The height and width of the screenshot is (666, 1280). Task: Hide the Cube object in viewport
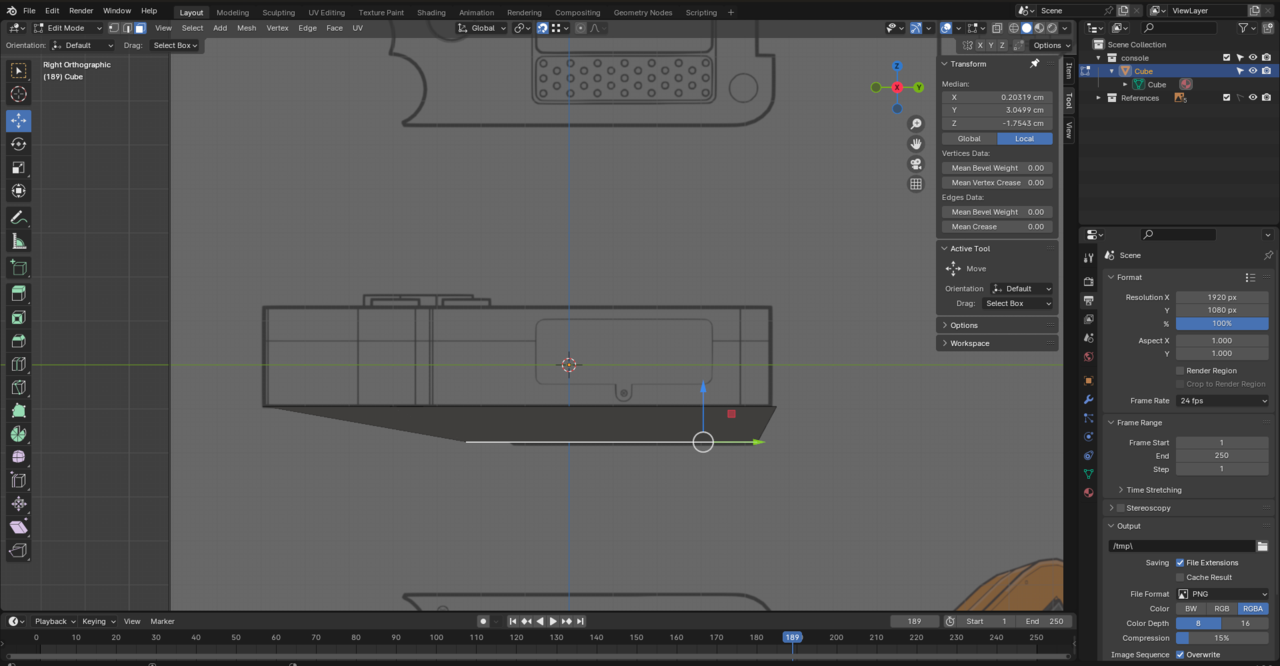pos(1253,71)
